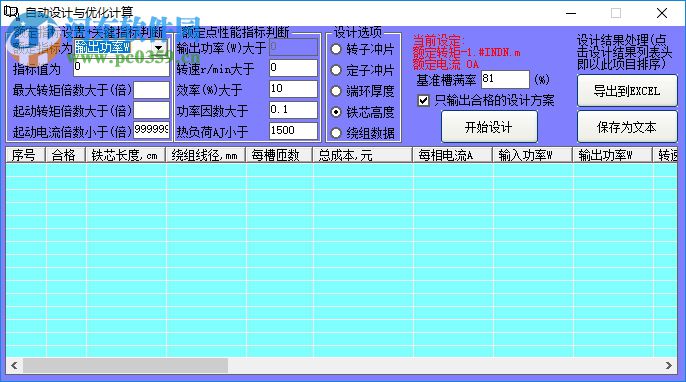686x382 pixels.
Task: Sort by the 序号 column header
Action: coord(25,155)
